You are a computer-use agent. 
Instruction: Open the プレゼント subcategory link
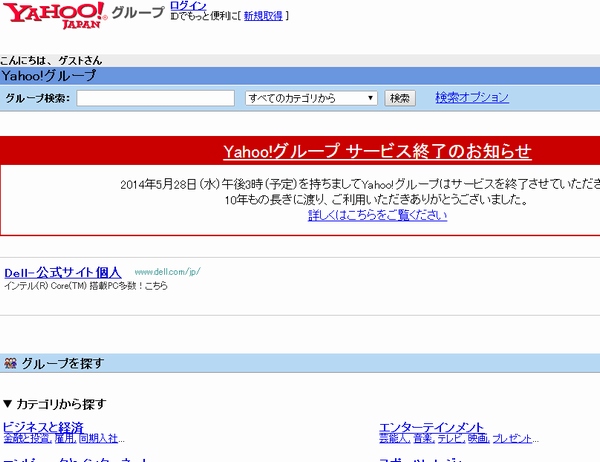tap(512, 438)
